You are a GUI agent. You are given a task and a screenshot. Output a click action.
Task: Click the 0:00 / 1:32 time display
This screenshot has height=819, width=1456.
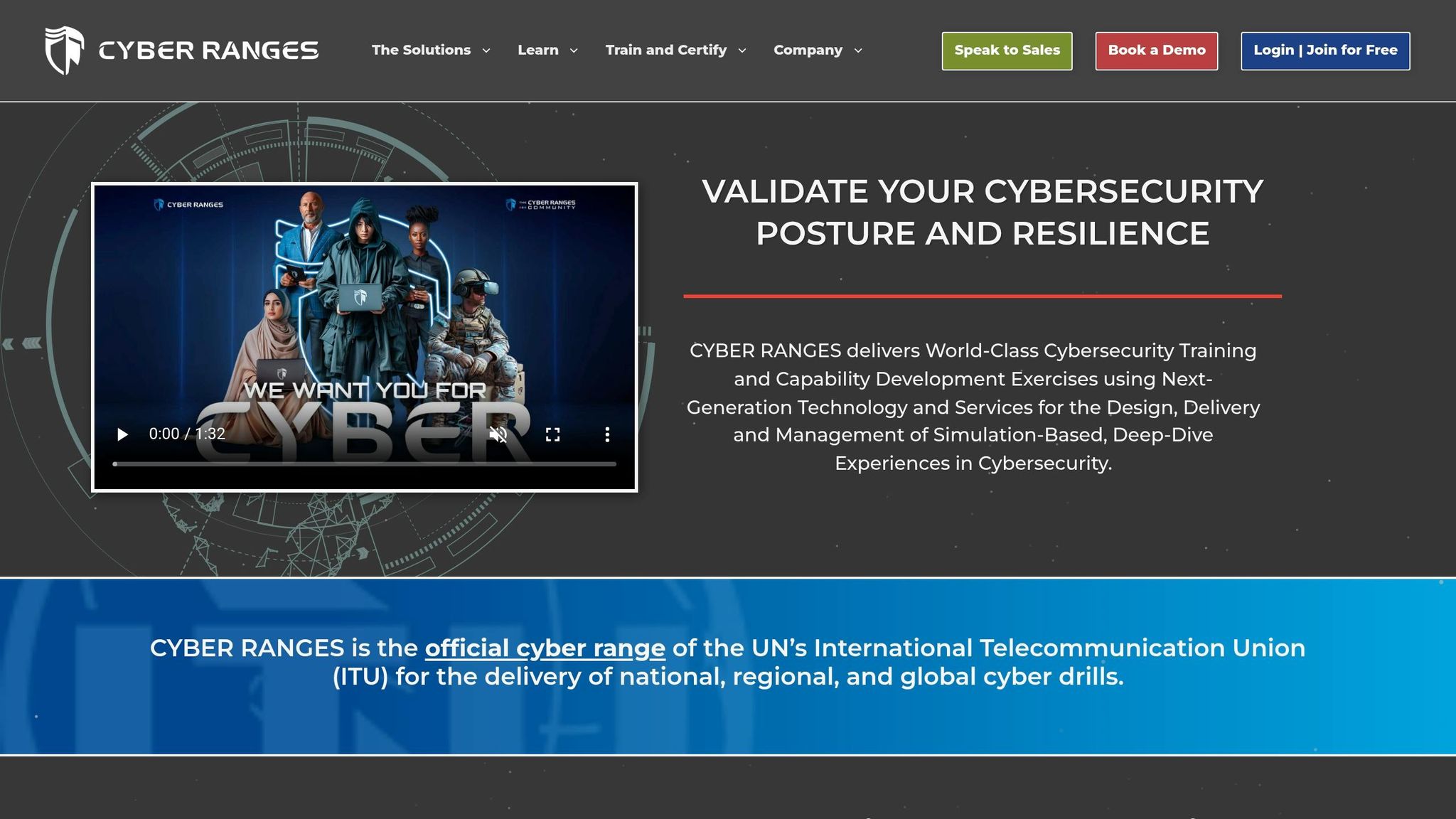click(187, 434)
